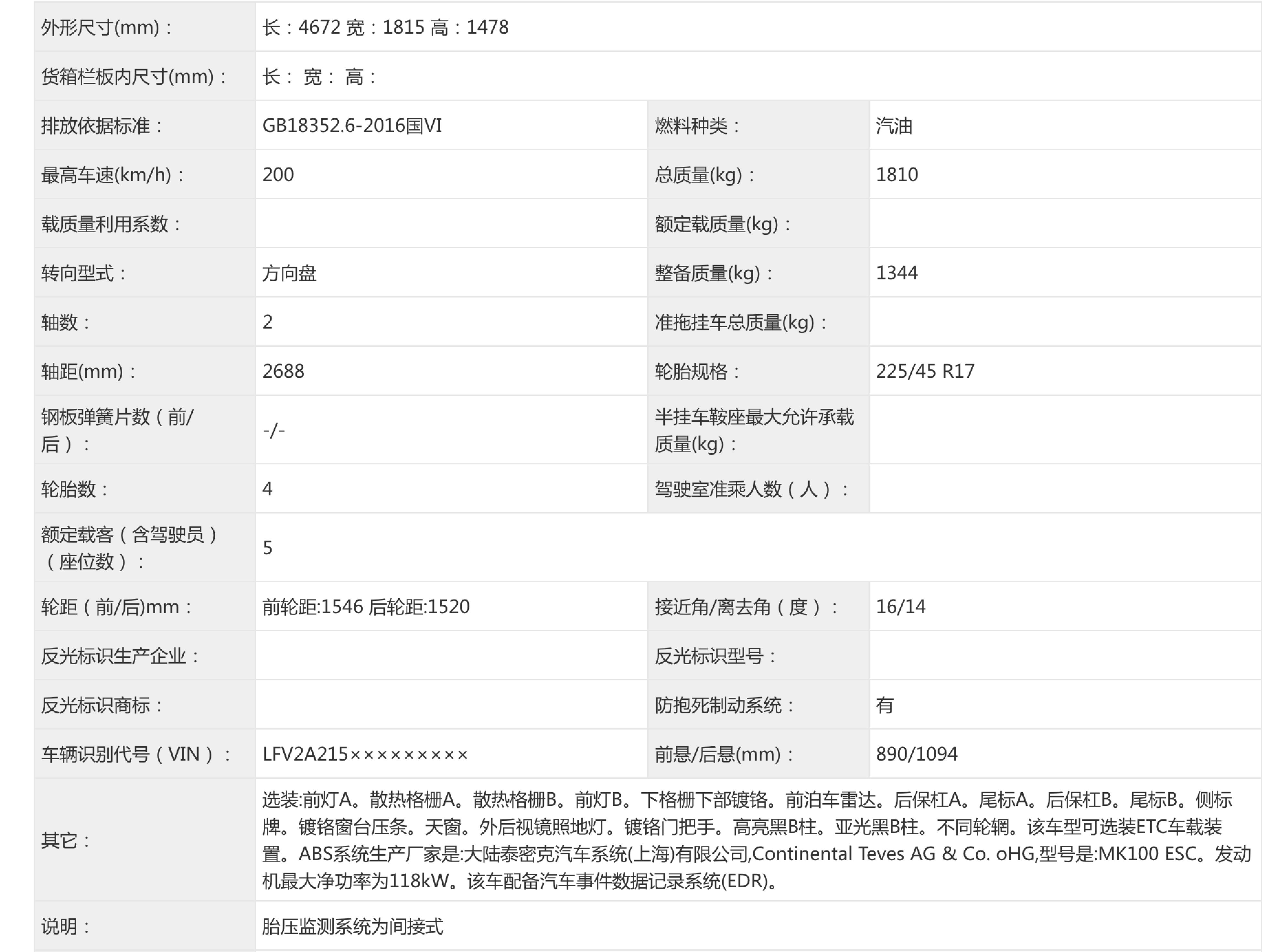The image size is (1279, 952).
Task: Select the label 总质量(kg)
Action: click(704, 175)
